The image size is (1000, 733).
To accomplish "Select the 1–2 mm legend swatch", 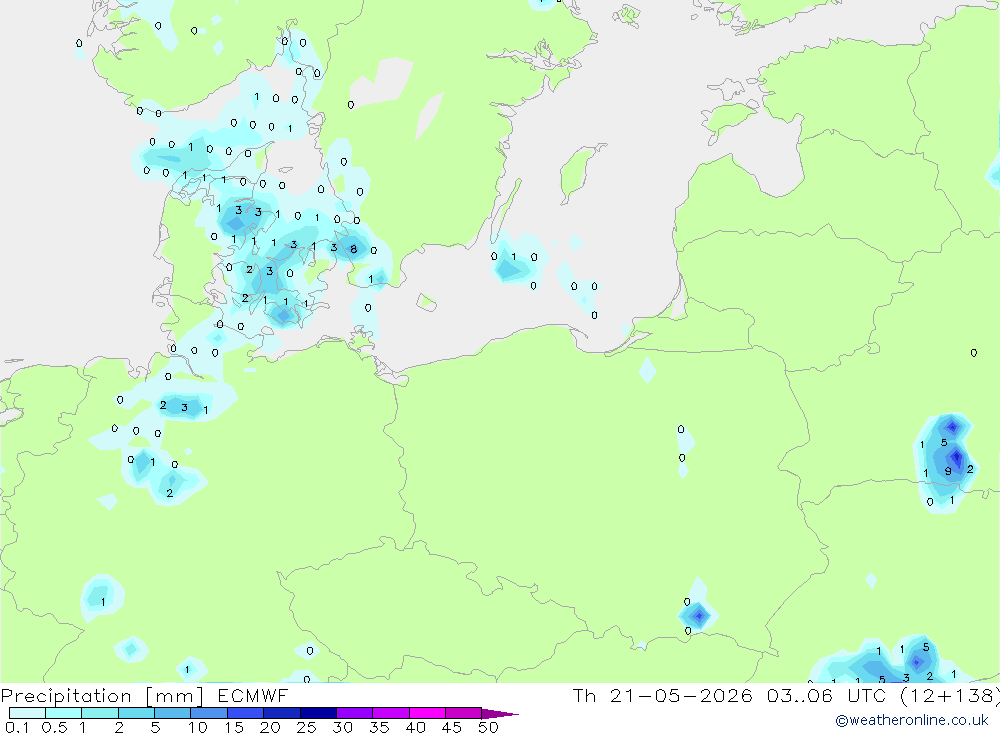I will point(100,713).
